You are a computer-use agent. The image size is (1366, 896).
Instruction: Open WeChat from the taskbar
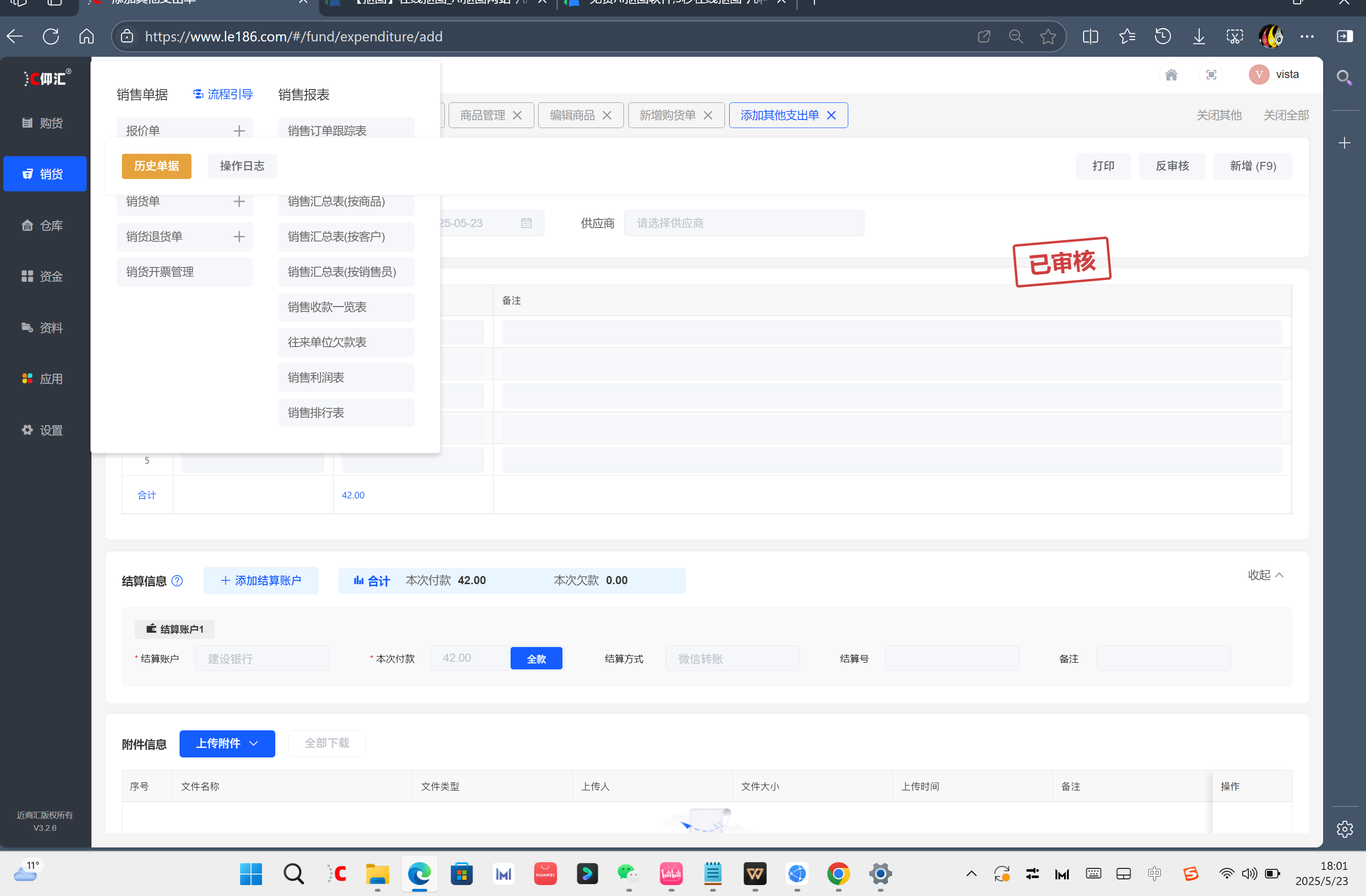coord(629,874)
